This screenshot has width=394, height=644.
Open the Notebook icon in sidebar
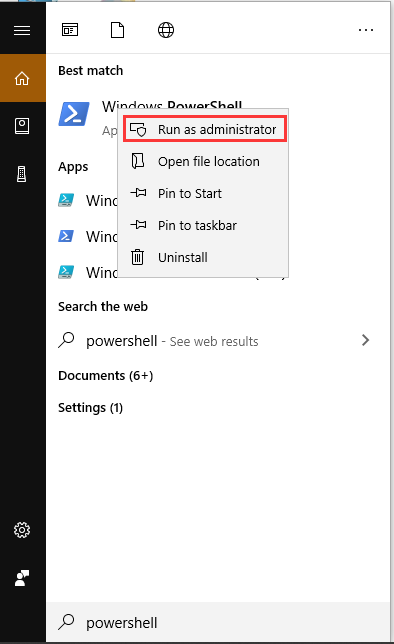[22, 126]
